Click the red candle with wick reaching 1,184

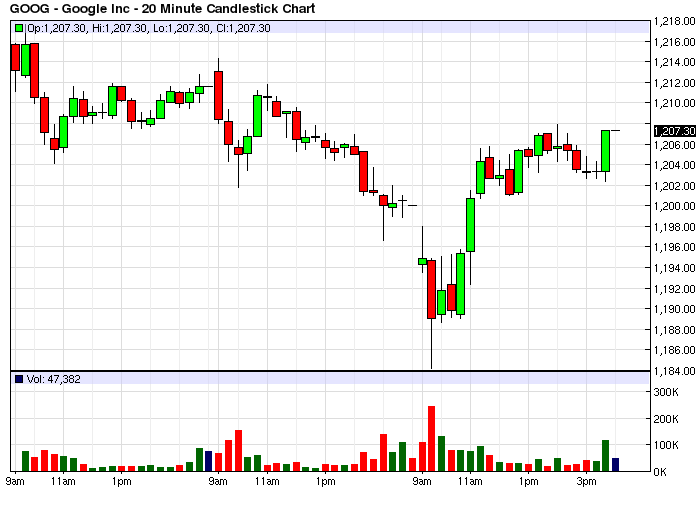coord(431,289)
